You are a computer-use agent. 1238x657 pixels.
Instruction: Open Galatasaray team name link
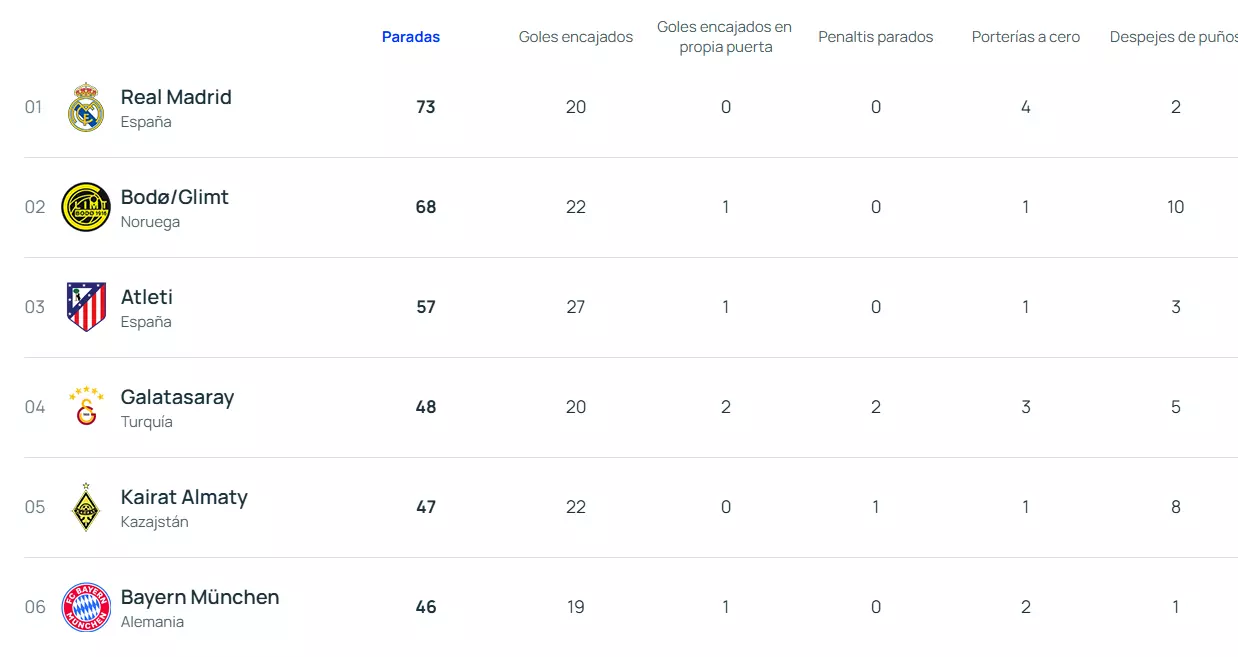[178, 397]
